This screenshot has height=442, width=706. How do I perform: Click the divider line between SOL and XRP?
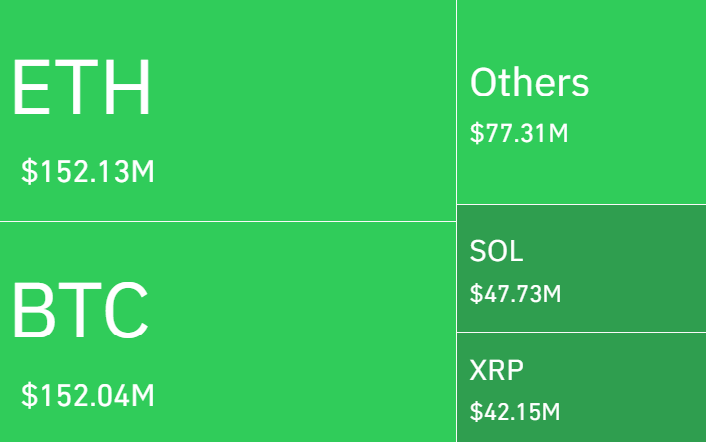pos(581,332)
